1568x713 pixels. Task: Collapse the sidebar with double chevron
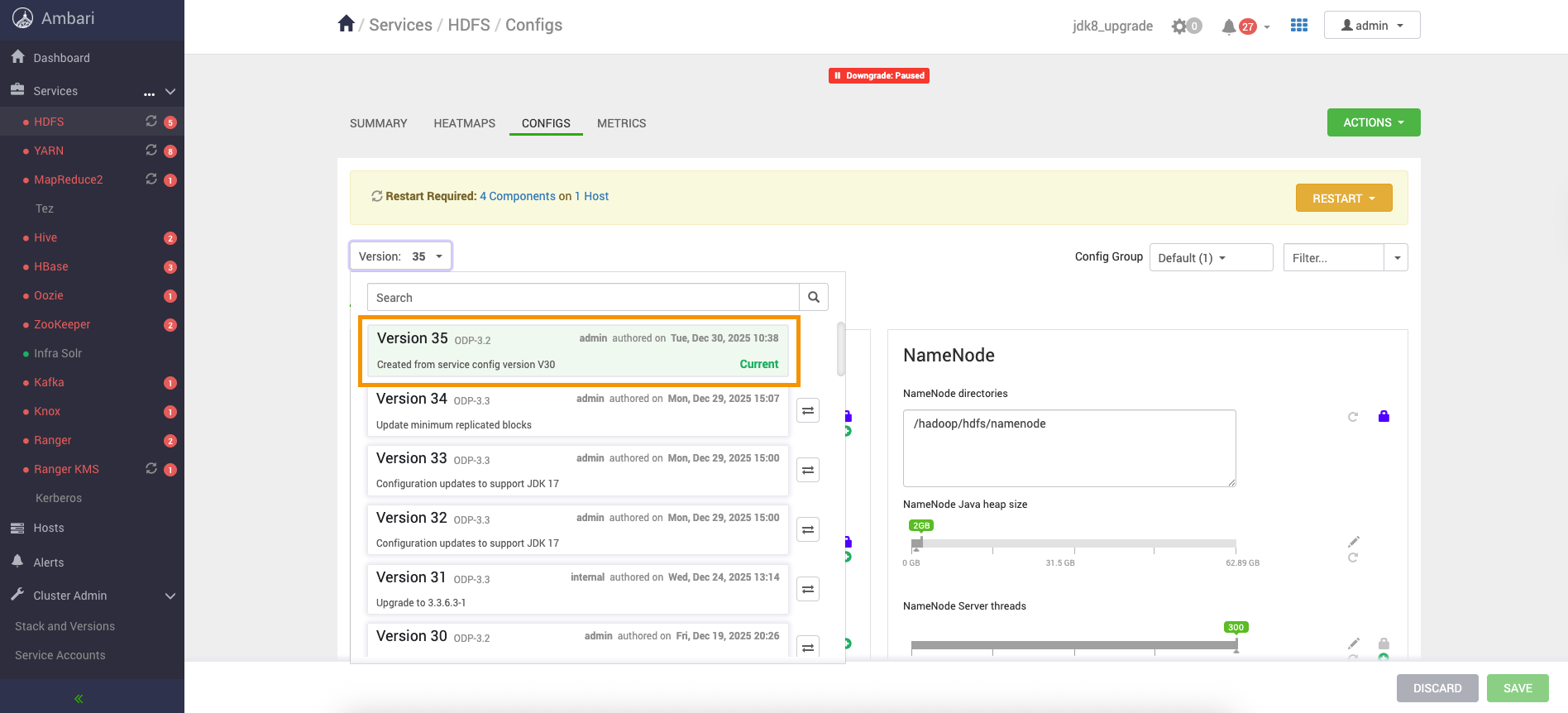pos(79,699)
